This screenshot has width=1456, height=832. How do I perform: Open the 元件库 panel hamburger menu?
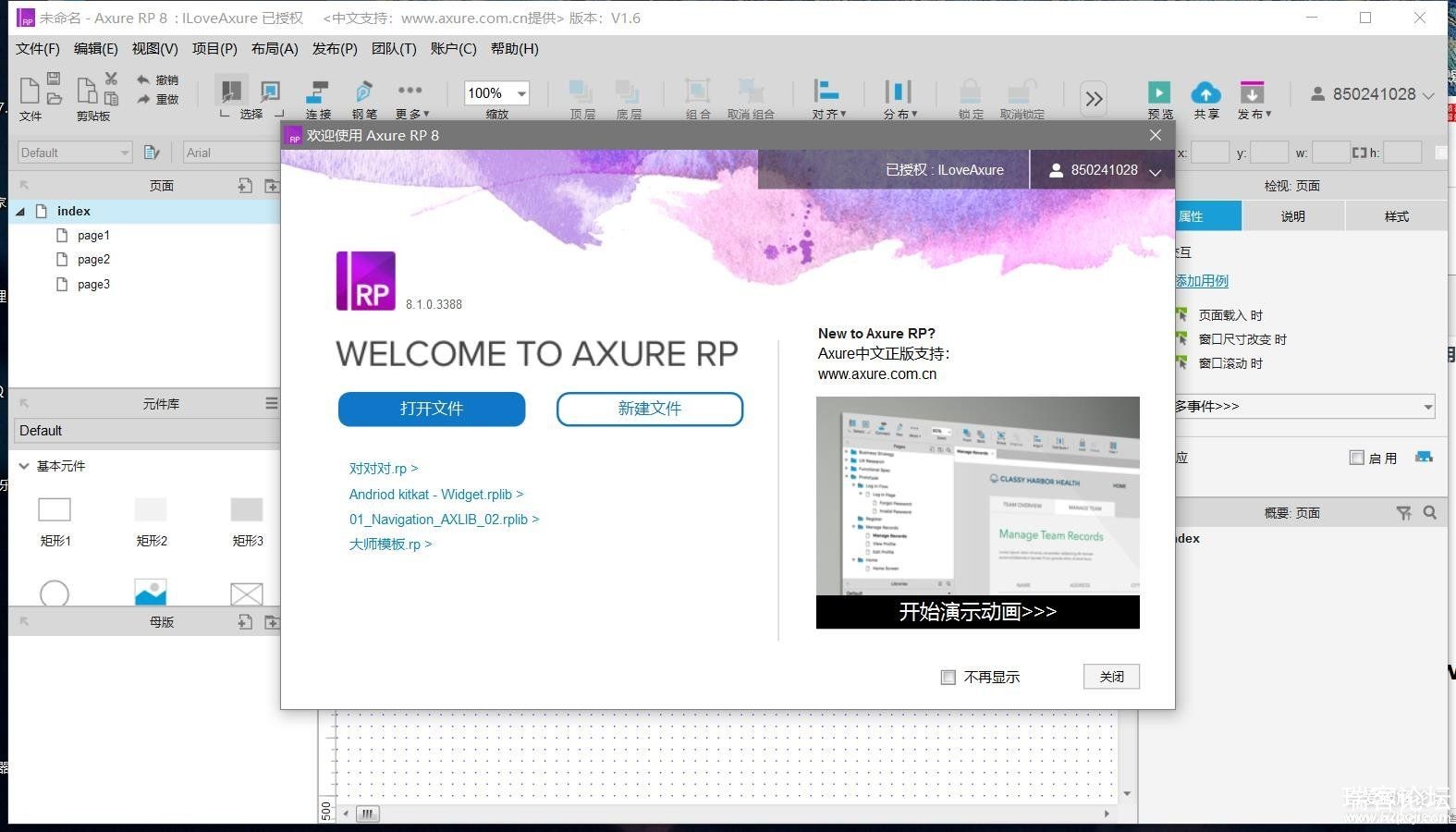271,403
